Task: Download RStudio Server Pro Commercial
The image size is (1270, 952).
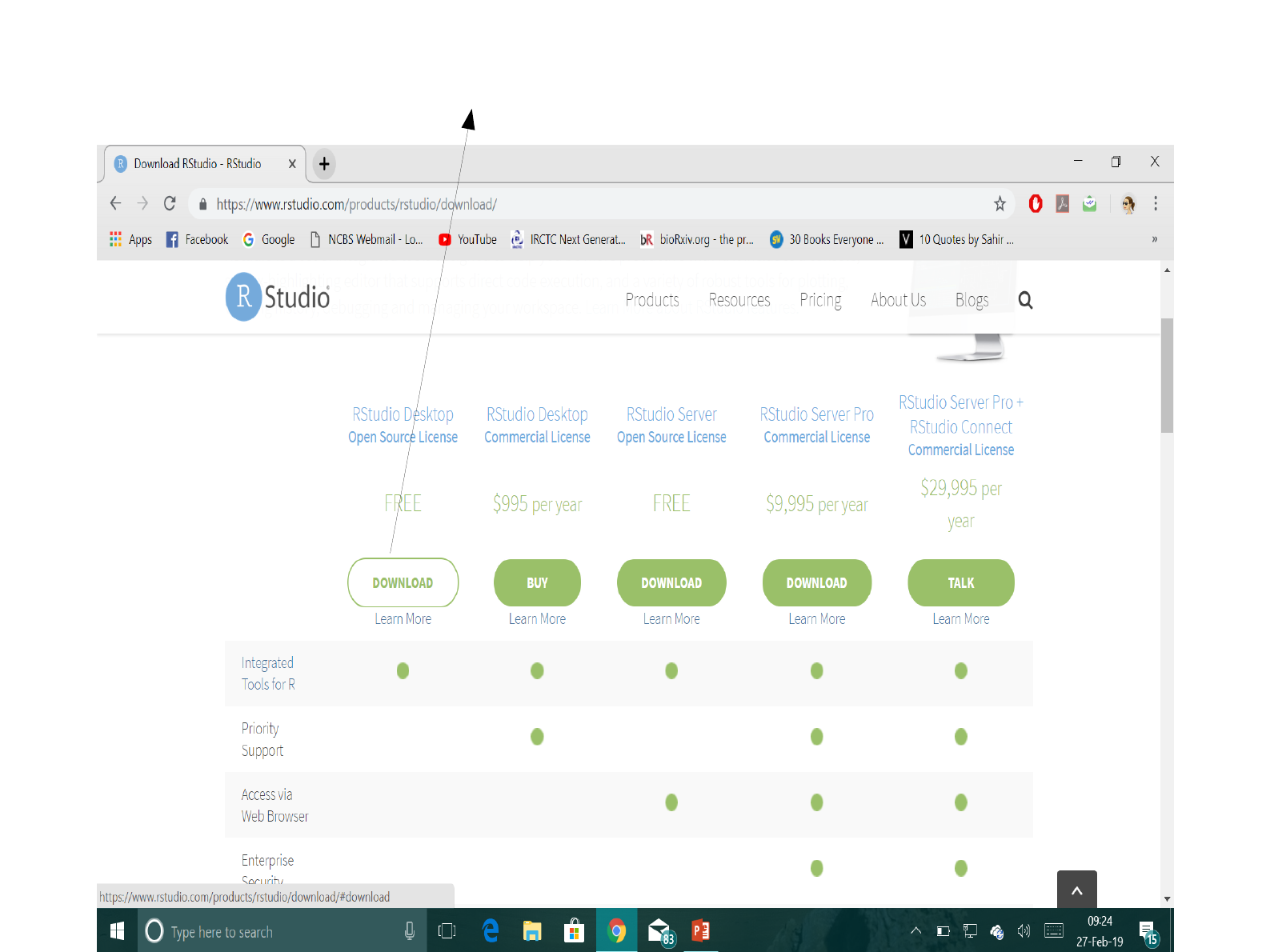Action: click(816, 582)
